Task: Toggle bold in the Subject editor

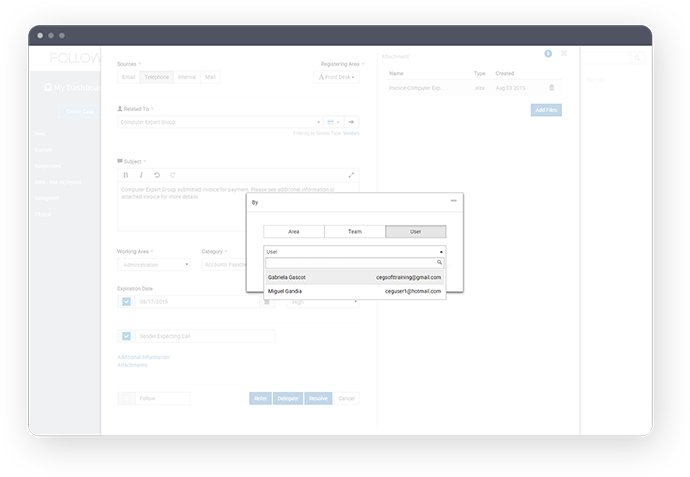Action: [126, 175]
